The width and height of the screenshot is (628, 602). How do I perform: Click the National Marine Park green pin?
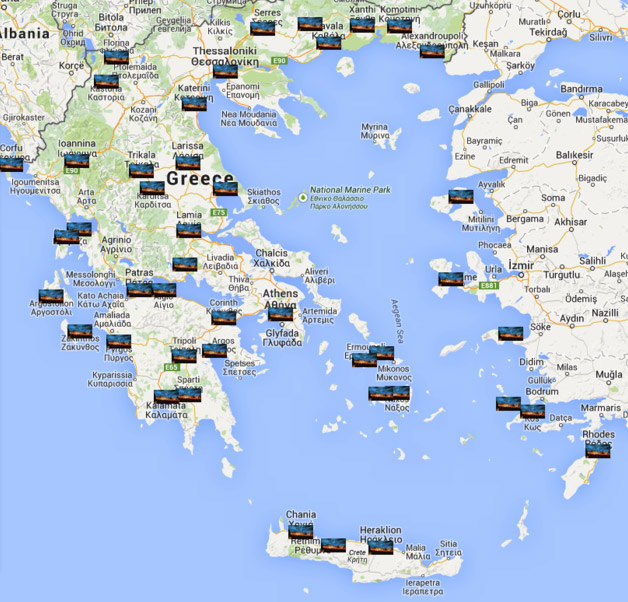point(303,197)
